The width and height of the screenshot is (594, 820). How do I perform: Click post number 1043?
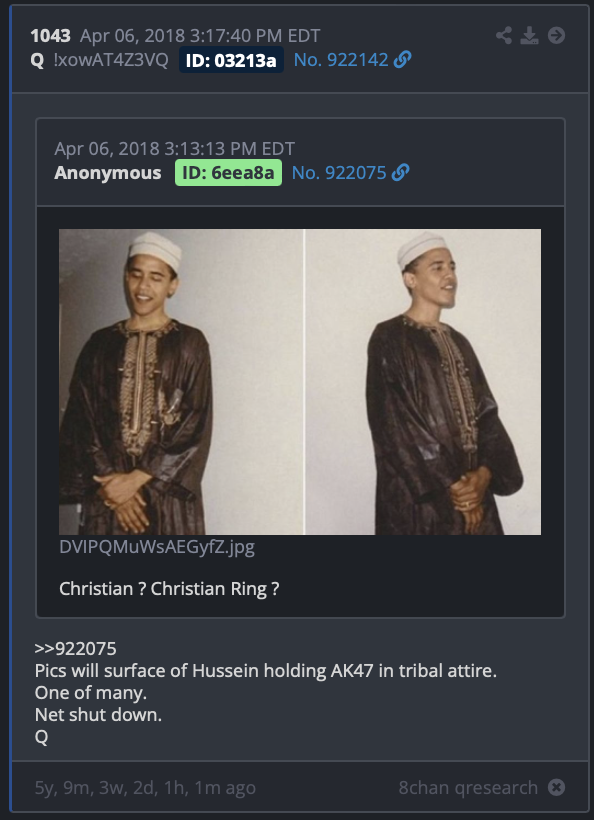[x=51, y=36]
